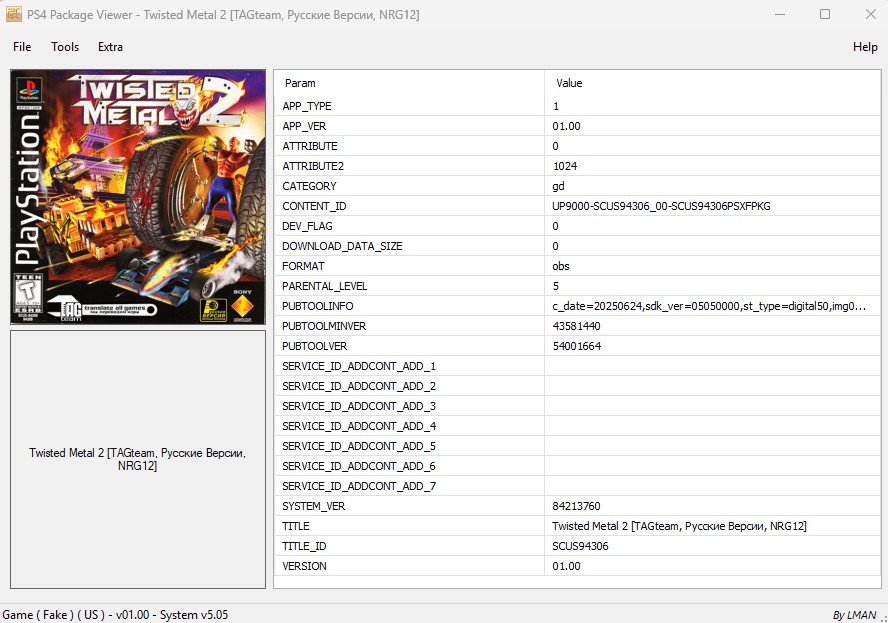Viewport: 888px width, 623px height.
Task: Select the TITLE_ID parameter
Action: coord(304,547)
